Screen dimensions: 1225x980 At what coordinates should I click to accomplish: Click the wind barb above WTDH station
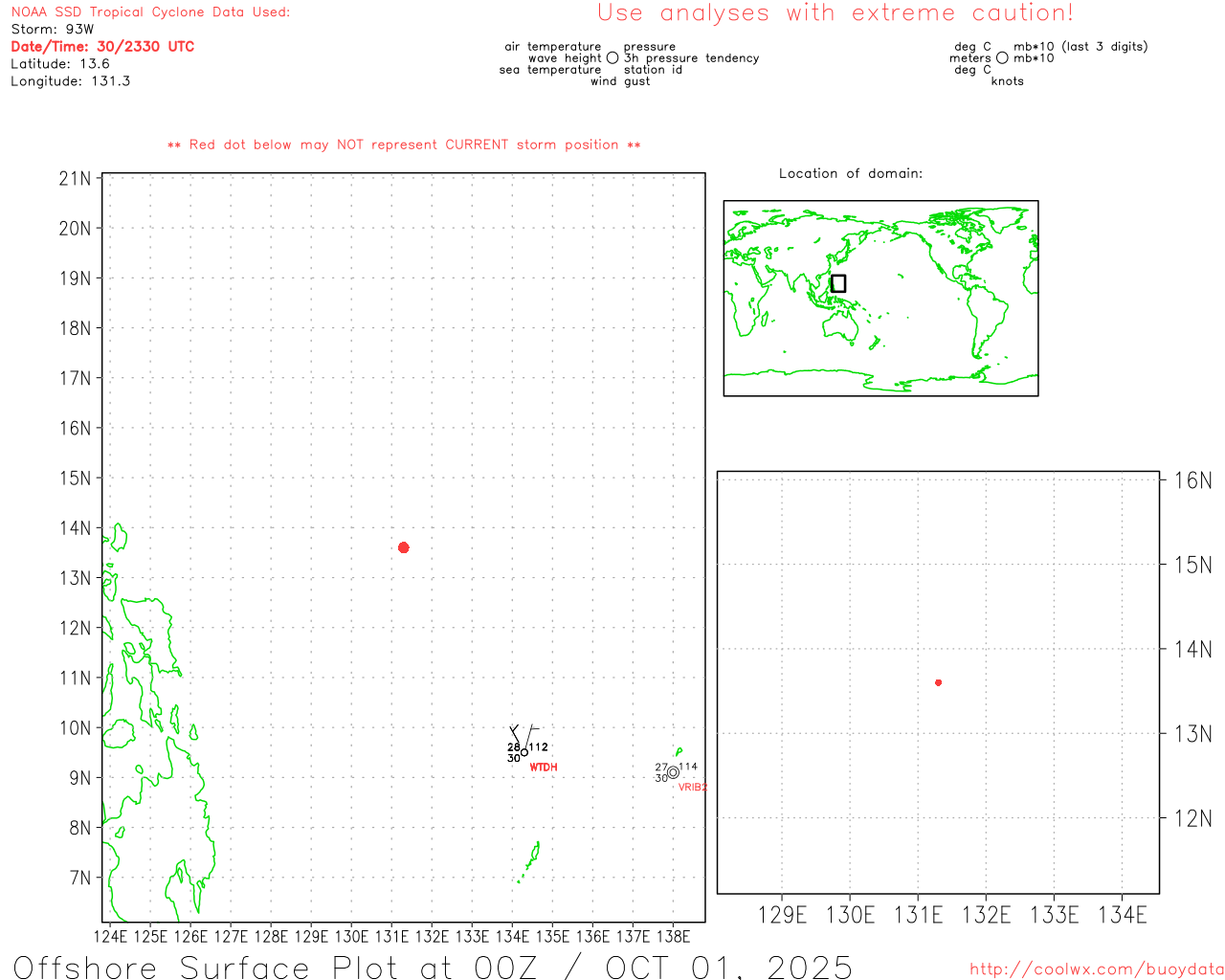click(x=524, y=736)
